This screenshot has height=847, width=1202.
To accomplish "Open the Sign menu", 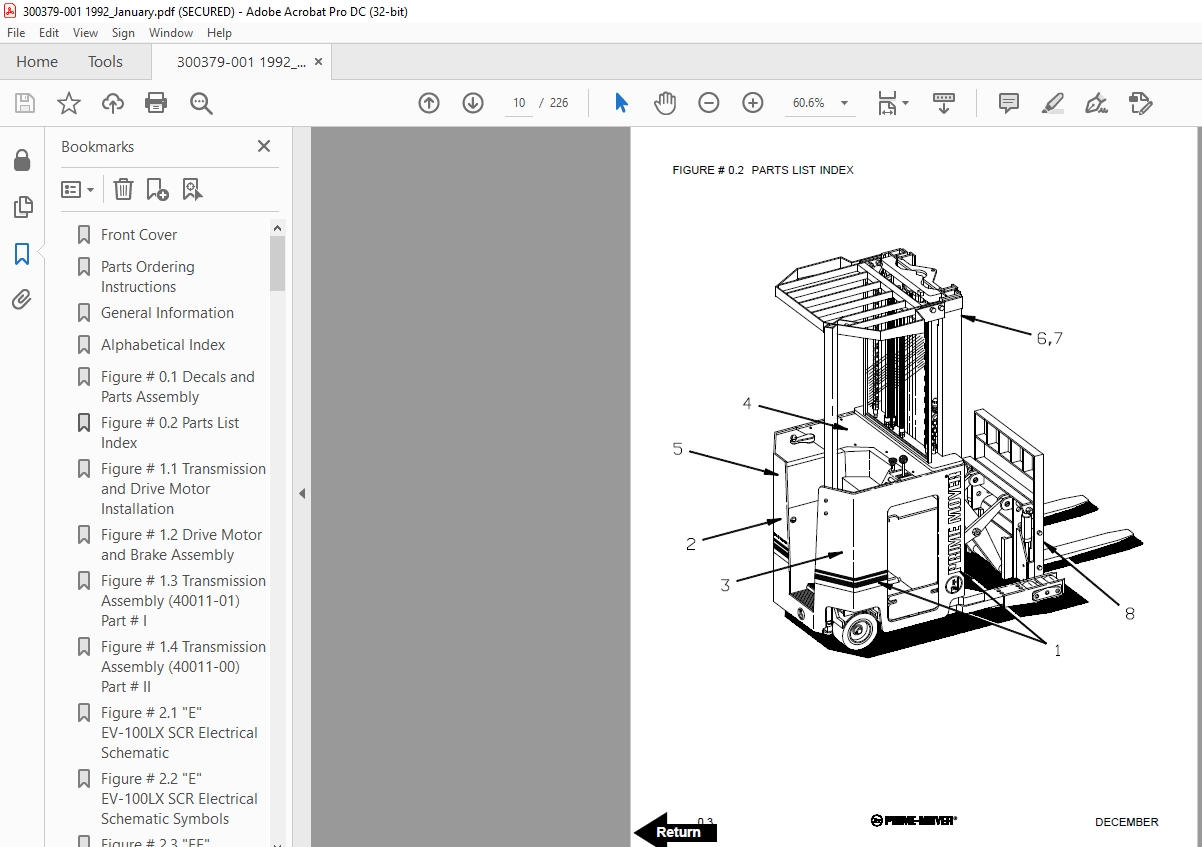I will pos(123,33).
